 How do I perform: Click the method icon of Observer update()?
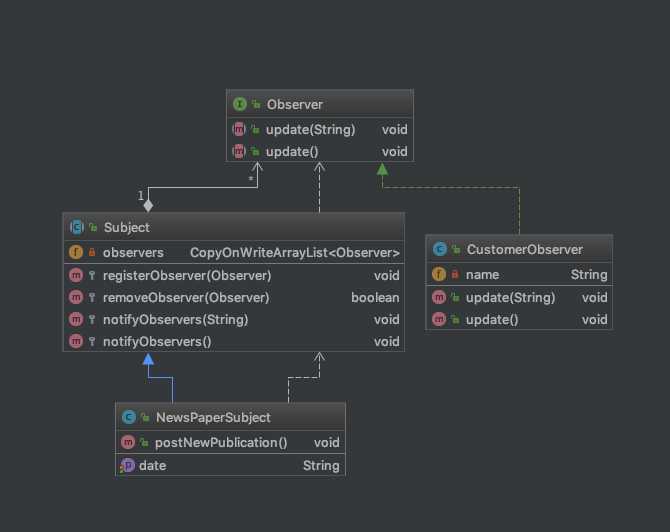[x=239, y=151]
